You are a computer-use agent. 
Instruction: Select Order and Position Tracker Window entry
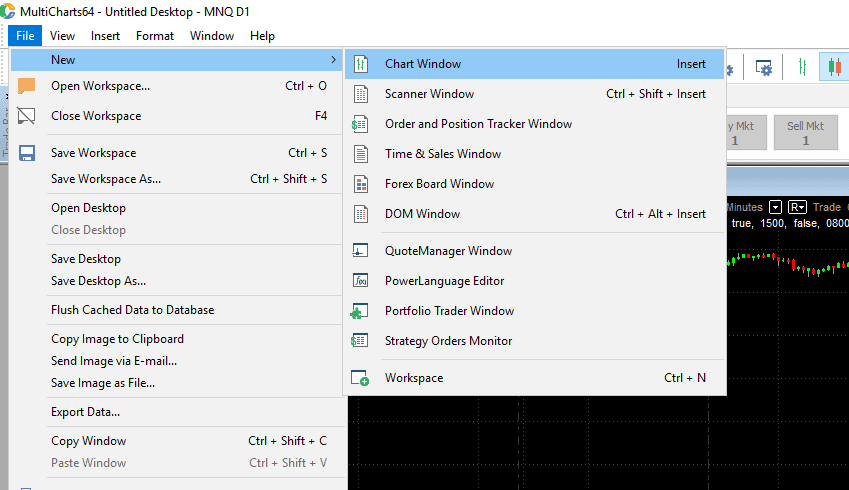[534, 124]
